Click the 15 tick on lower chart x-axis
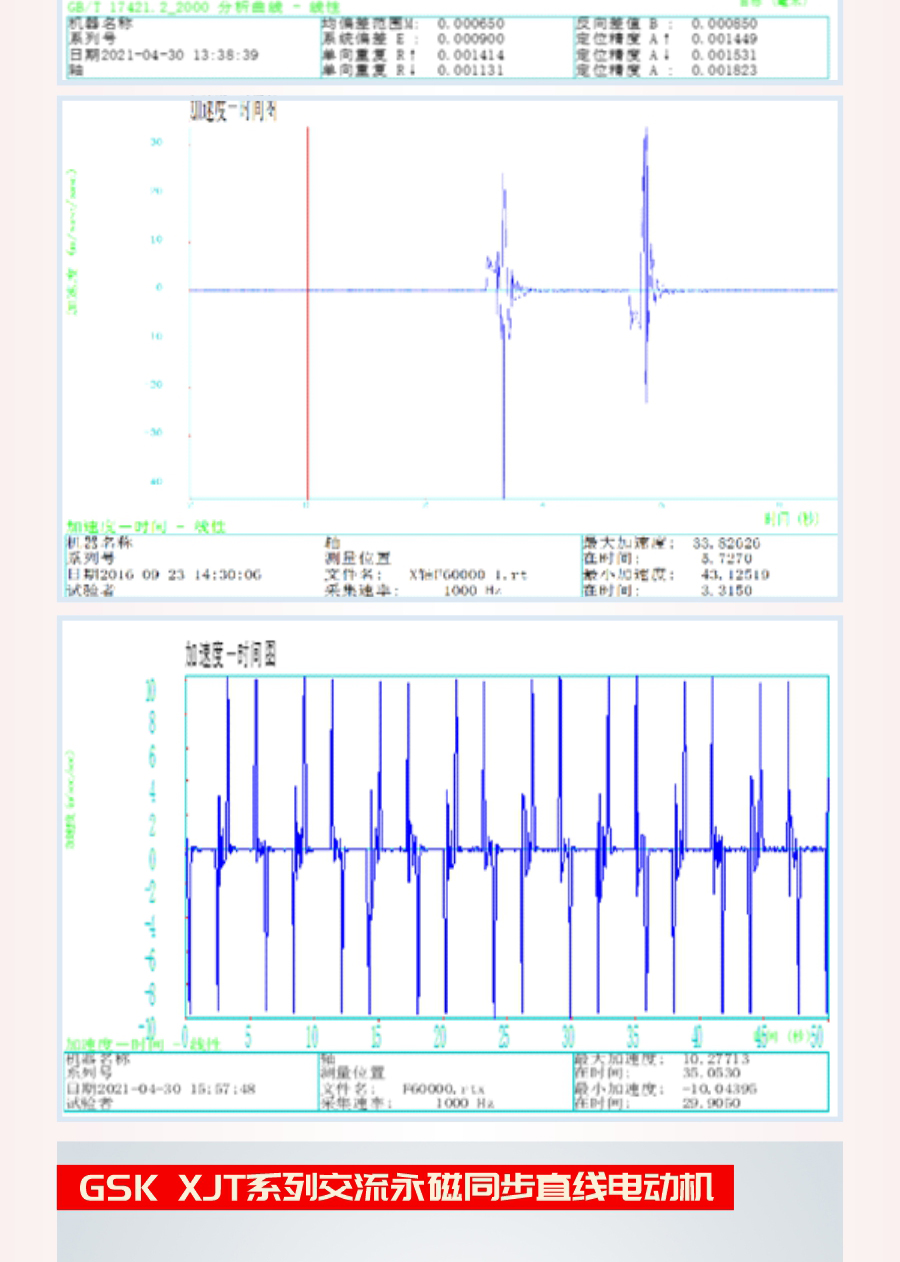Viewport: 900px width, 1262px height. point(376,1038)
